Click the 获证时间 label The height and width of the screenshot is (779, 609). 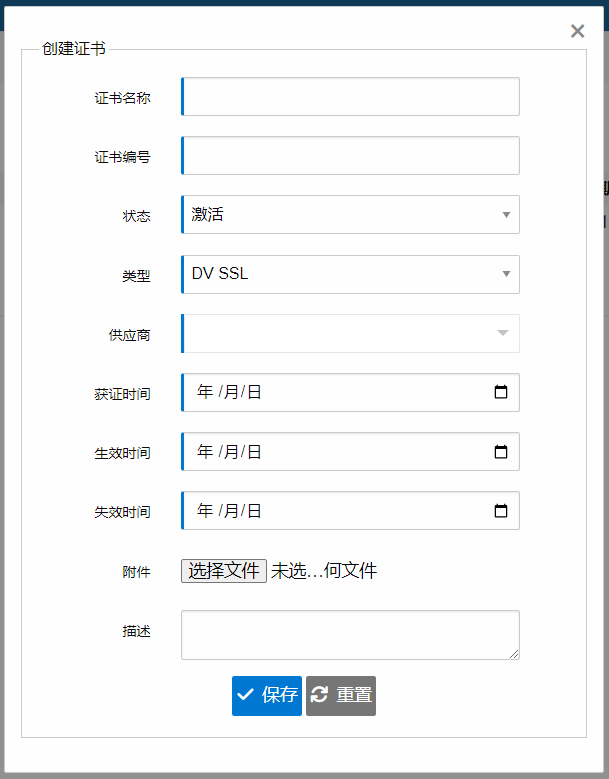point(122,394)
